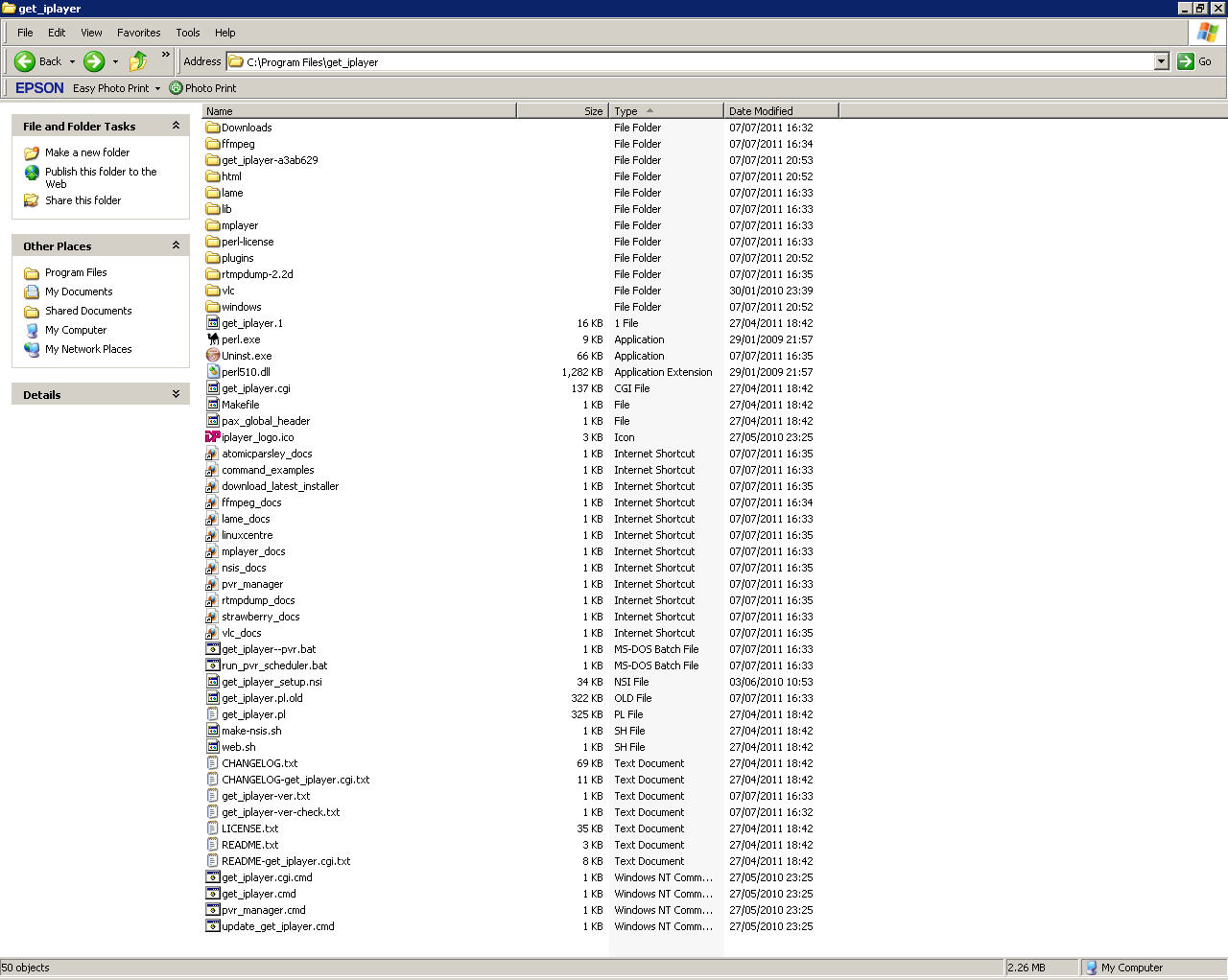Image resolution: width=1228 pixels, height=980 pixels.
Task: Go to My Network Places link
Action: [x=88, y=349]
